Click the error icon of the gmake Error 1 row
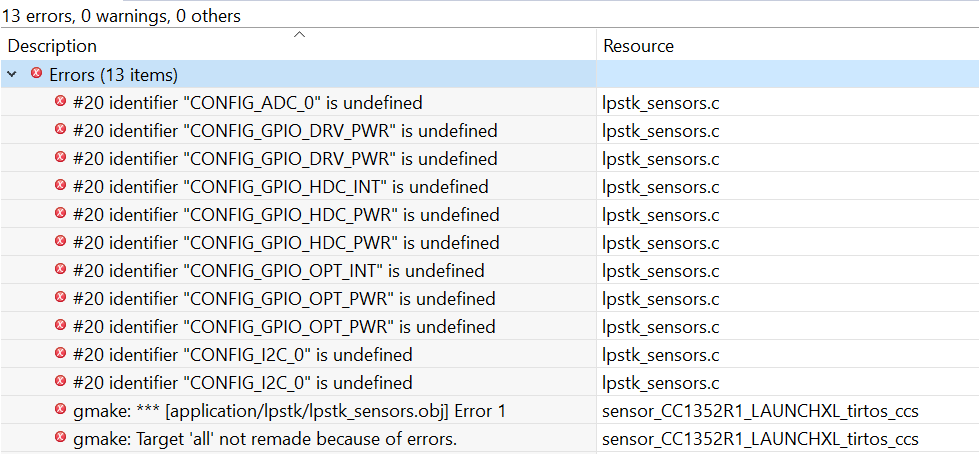This screenshot has height=454, width=979. 60,410
